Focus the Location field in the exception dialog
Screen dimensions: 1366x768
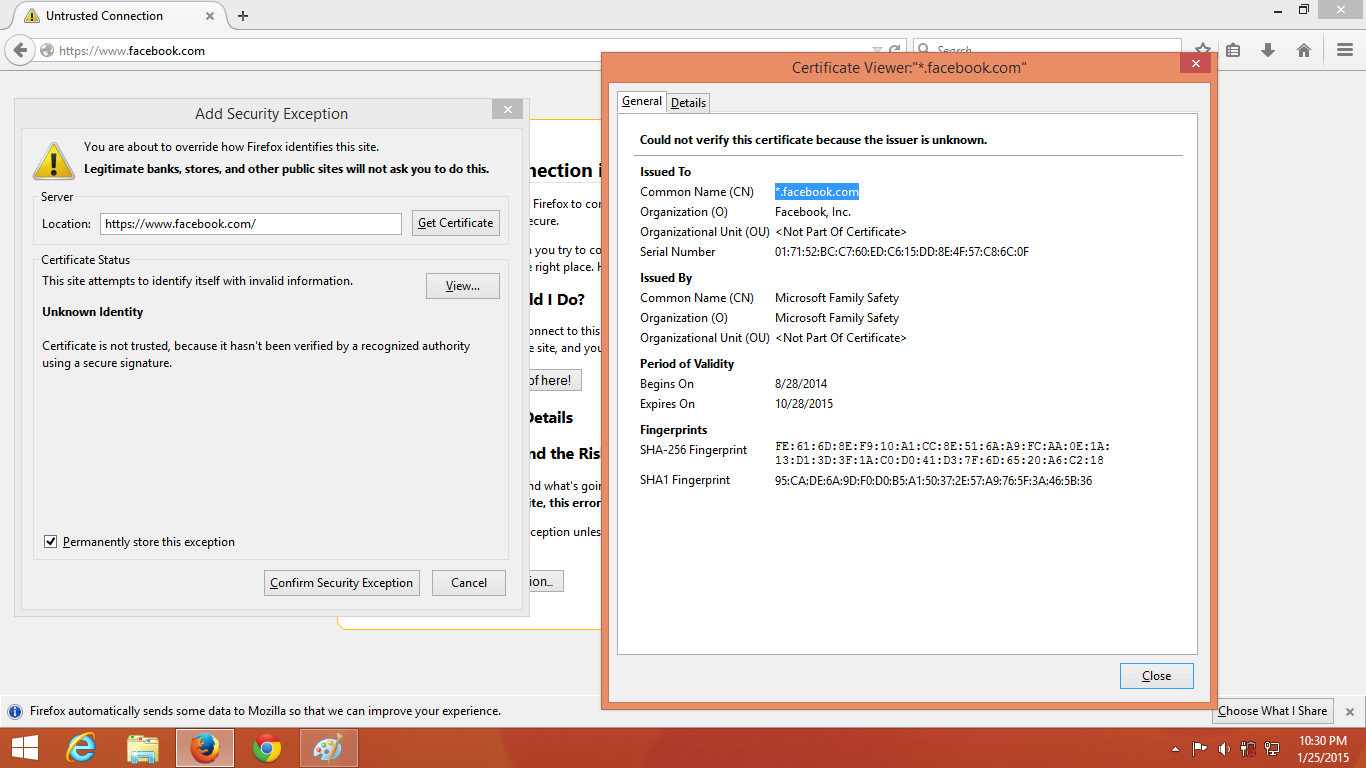(251, 224)
